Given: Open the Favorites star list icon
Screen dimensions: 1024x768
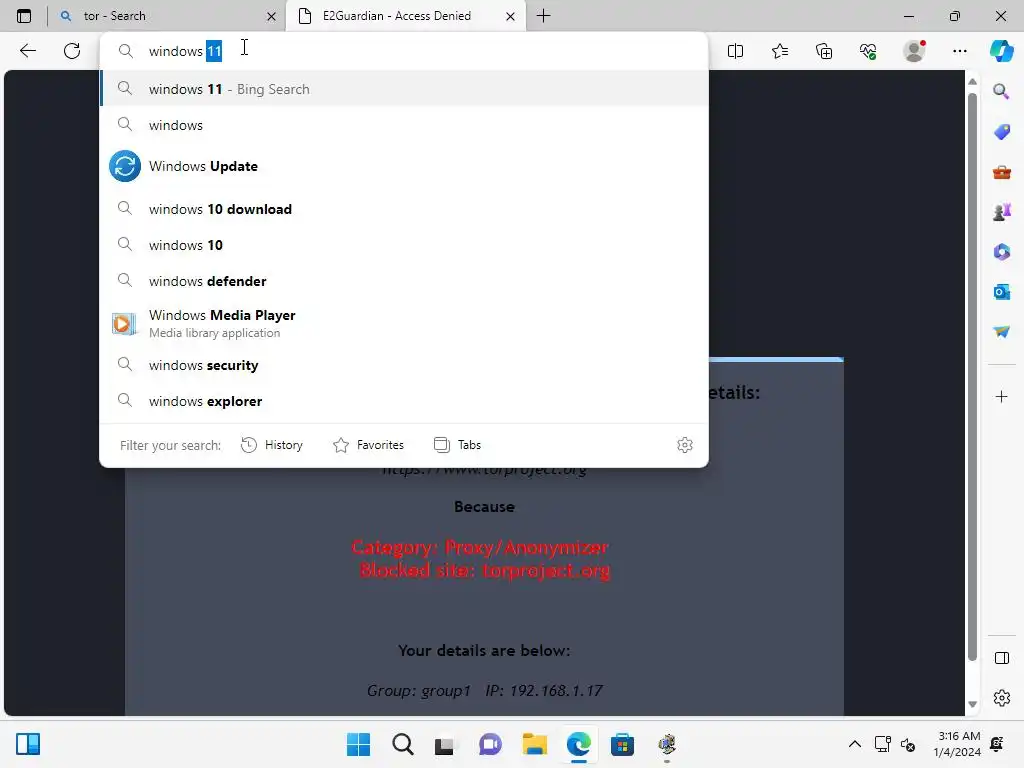Looking at the screenshot, I should [x=780, y=51].
